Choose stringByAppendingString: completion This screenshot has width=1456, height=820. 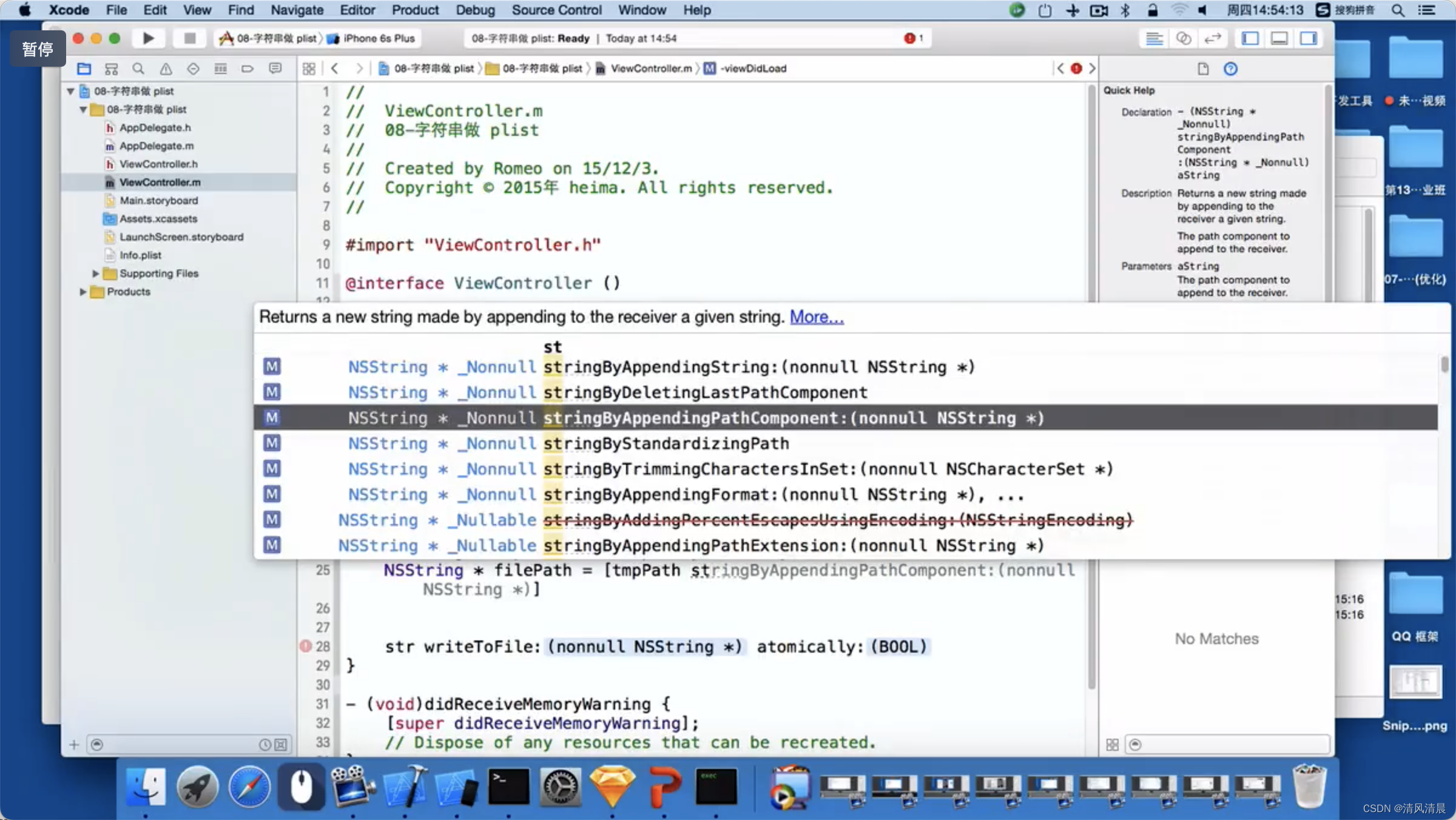click(846, 367)
